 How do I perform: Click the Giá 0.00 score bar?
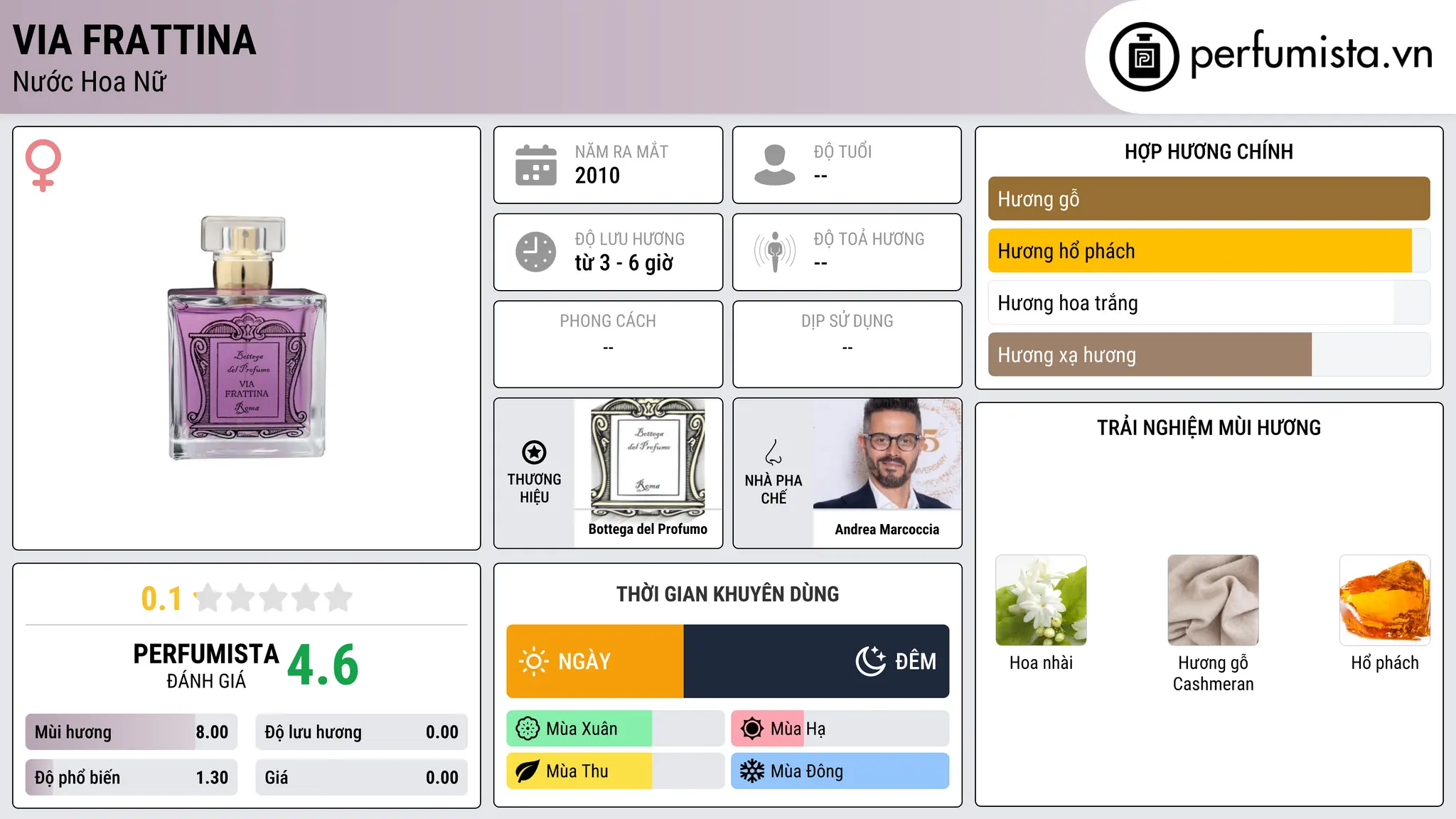pos(362,778)
